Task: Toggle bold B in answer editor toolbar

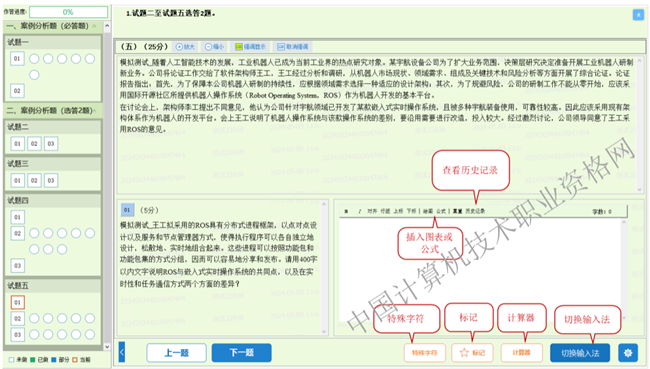Action: [346, 211]
